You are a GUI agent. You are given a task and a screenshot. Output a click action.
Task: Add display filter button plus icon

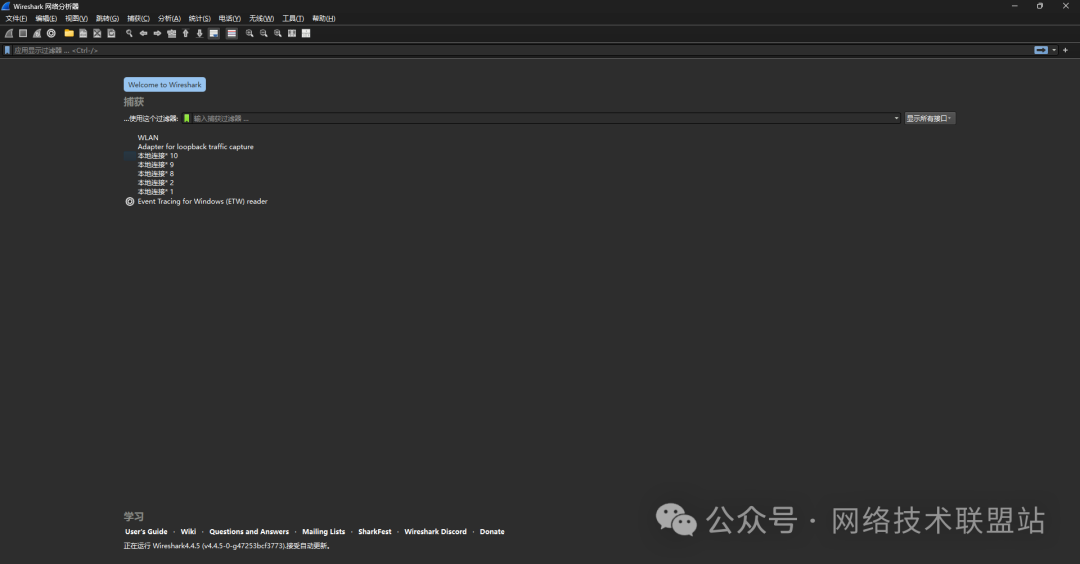pyautogui.click(x=1065, y=50)
